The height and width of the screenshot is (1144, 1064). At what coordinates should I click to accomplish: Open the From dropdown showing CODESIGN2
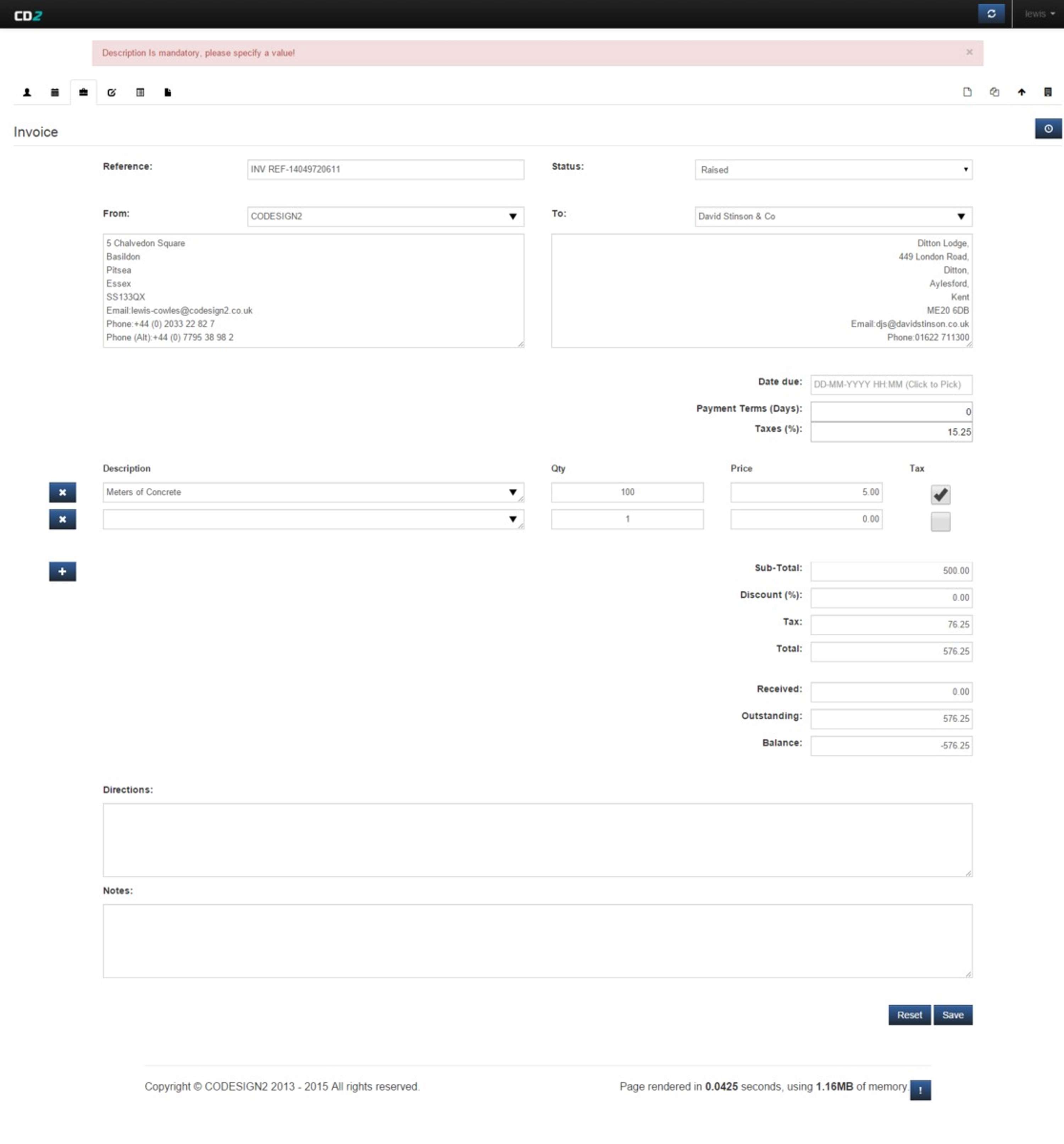coord(386,216)
